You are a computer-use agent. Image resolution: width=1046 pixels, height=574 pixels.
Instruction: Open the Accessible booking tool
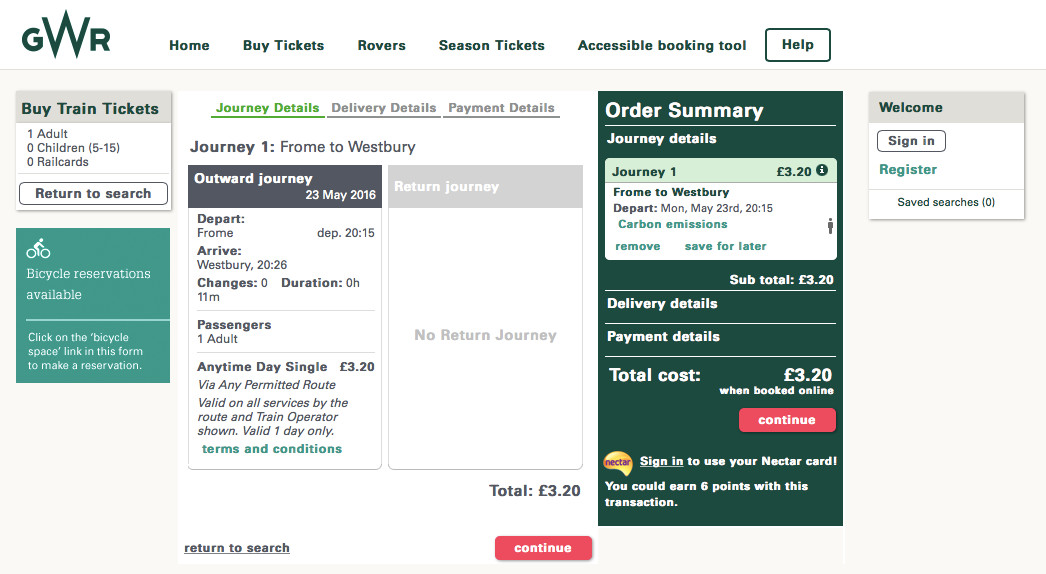[x=662, y=45]
